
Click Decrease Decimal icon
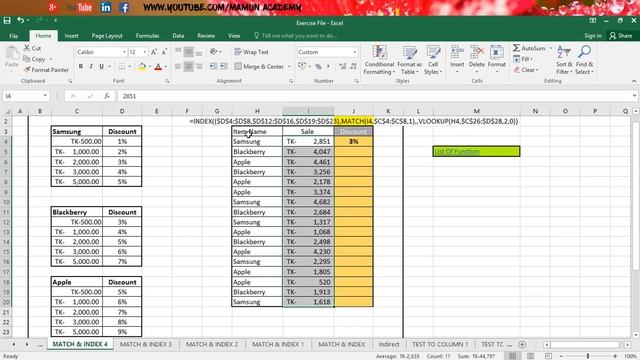coord(353,66)
